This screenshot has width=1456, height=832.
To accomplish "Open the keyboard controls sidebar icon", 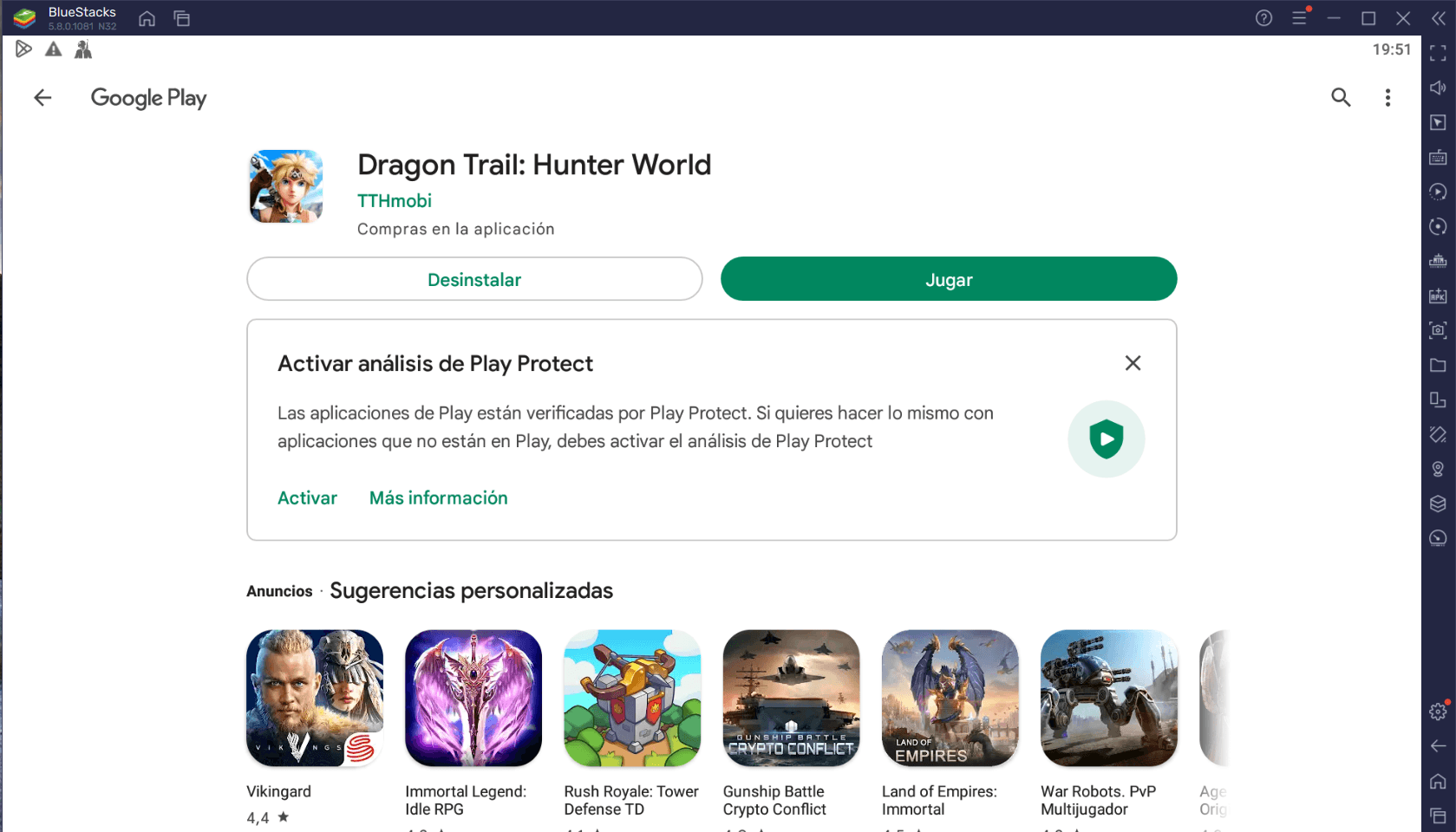I will (1438, 157).
